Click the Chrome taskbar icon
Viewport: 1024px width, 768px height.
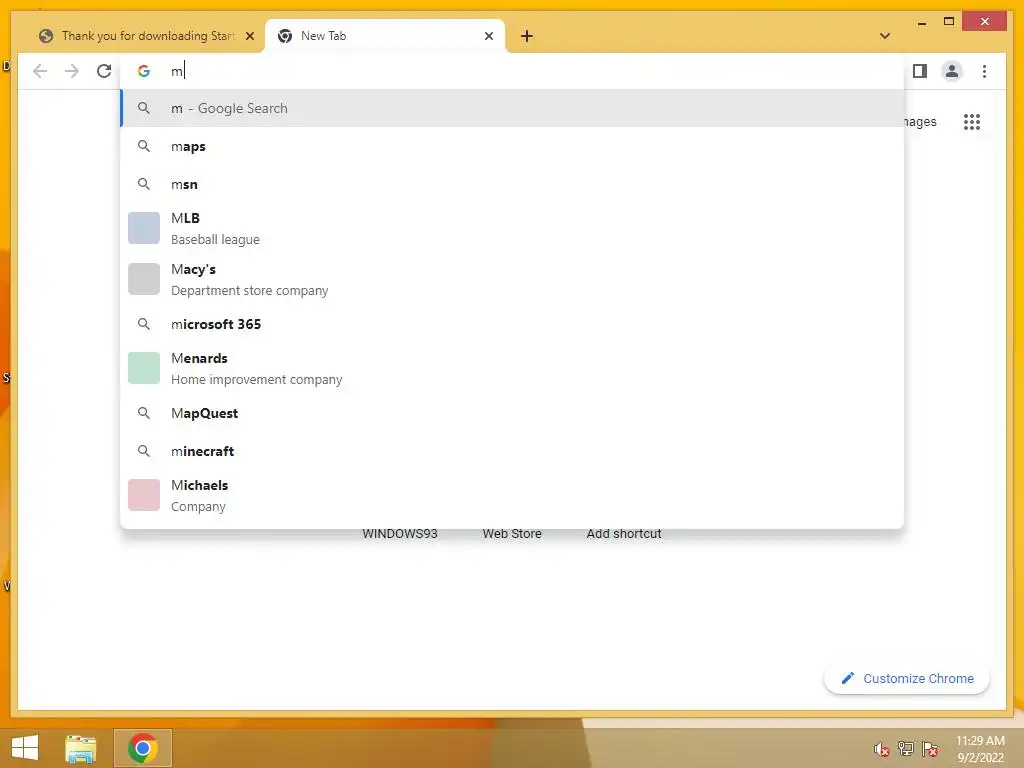(142, 748)
